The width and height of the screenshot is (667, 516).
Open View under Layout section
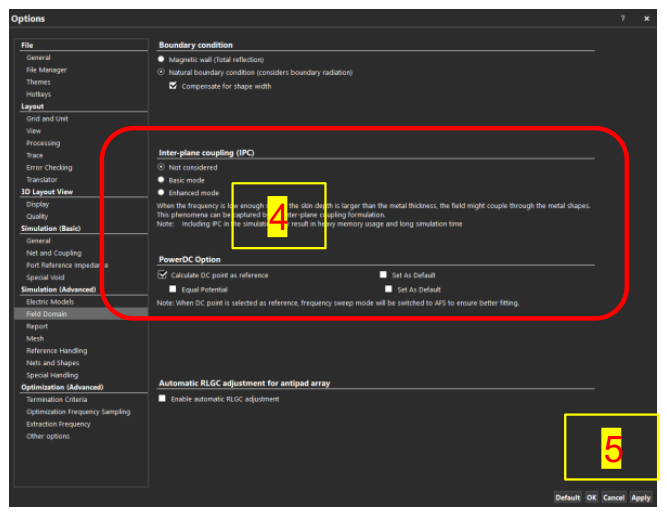[34, 131]
